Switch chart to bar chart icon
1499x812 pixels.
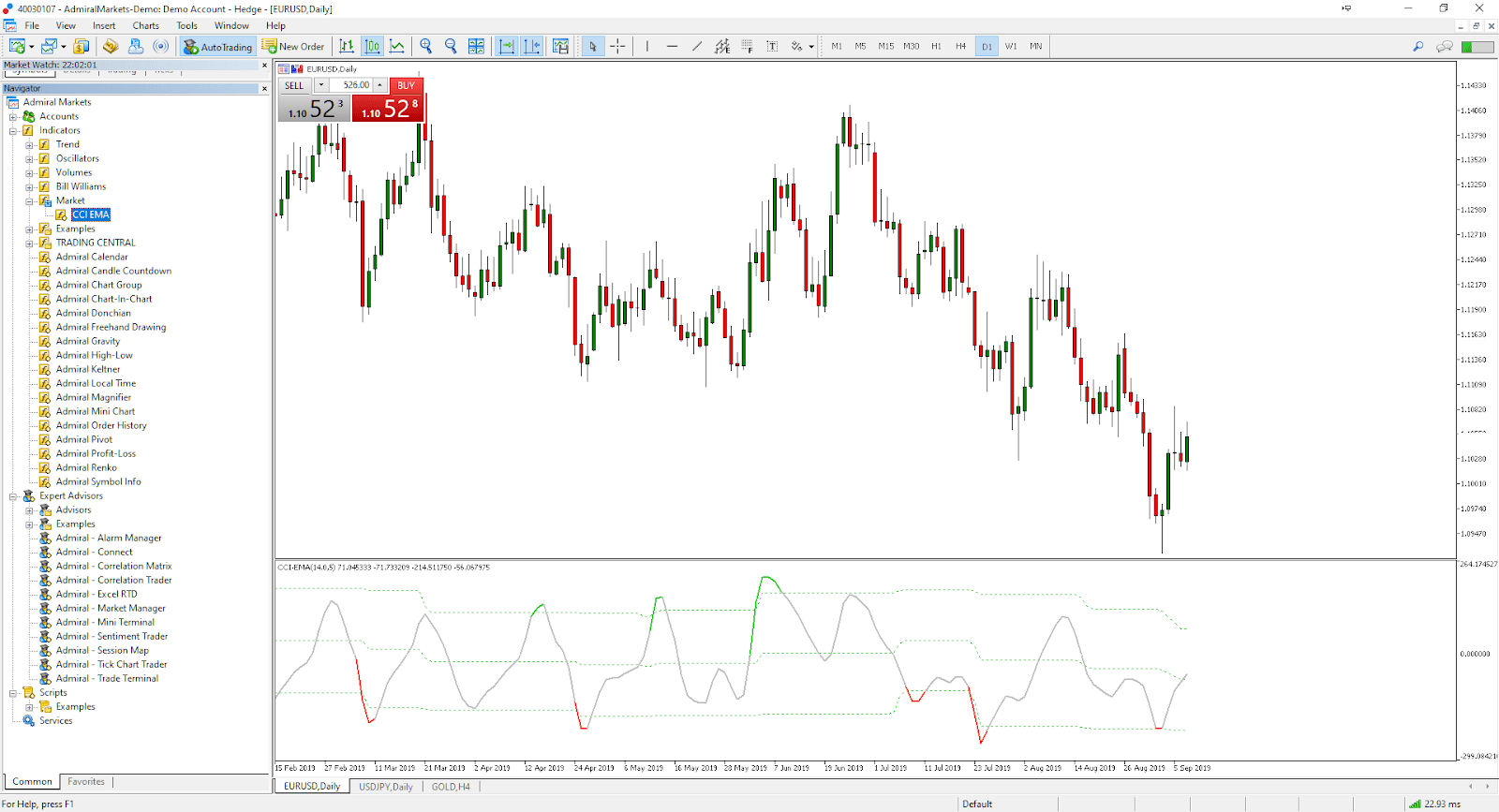(x=347, y=46)
